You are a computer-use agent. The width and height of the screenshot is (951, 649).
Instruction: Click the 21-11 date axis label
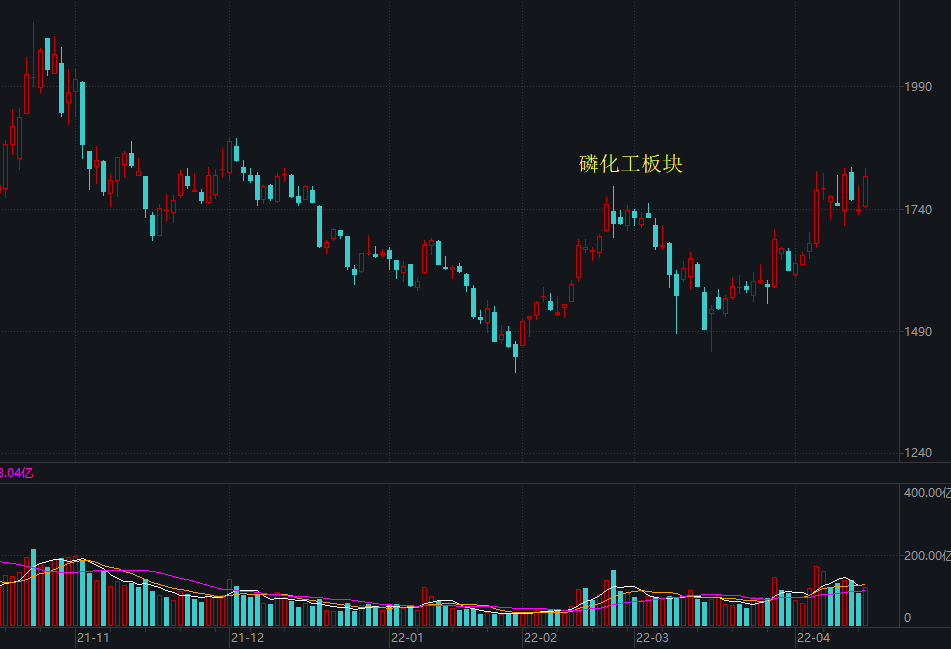pos(93,637)
